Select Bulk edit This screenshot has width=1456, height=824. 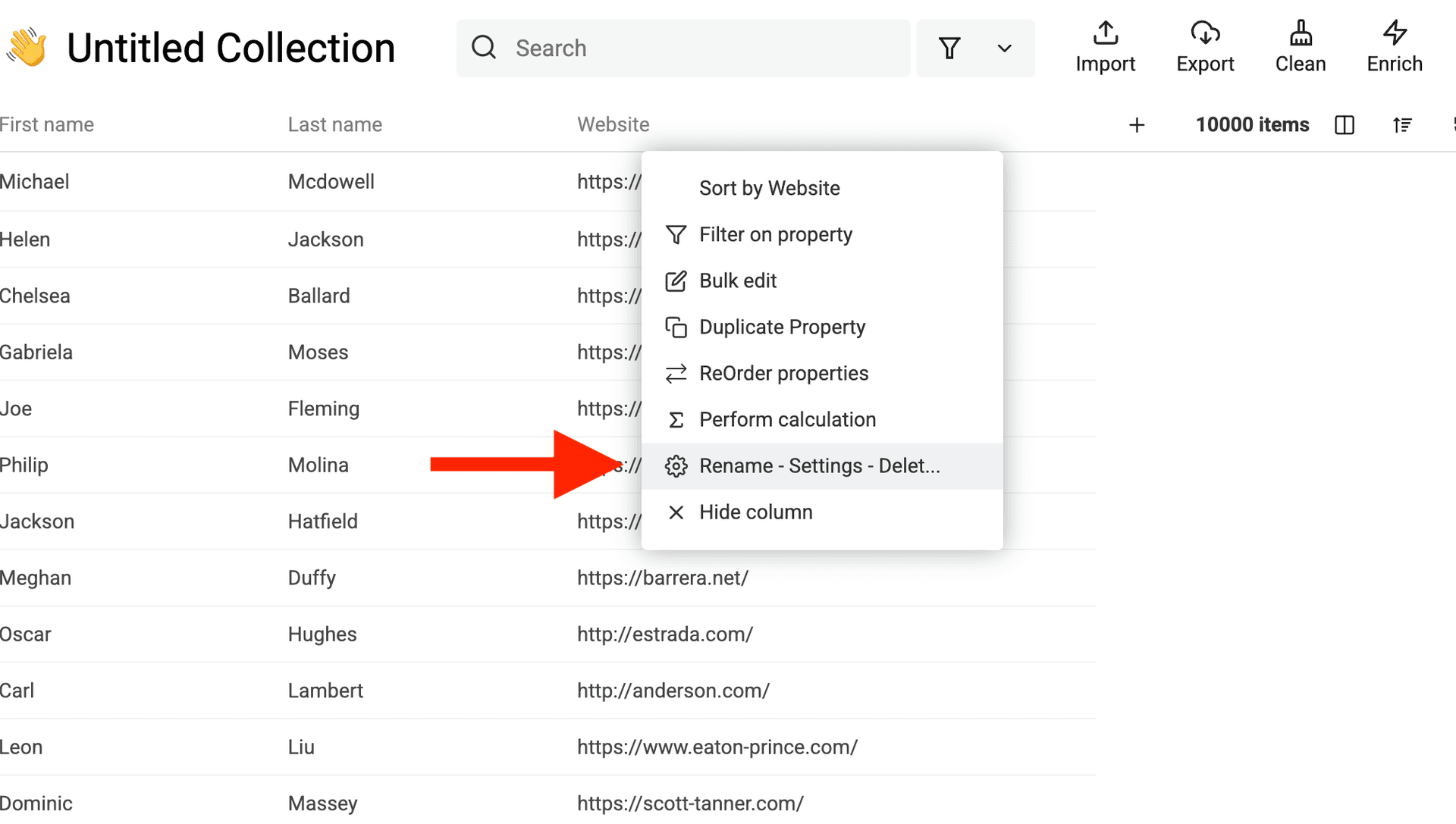pyautogui.click(x=738, y=280)
